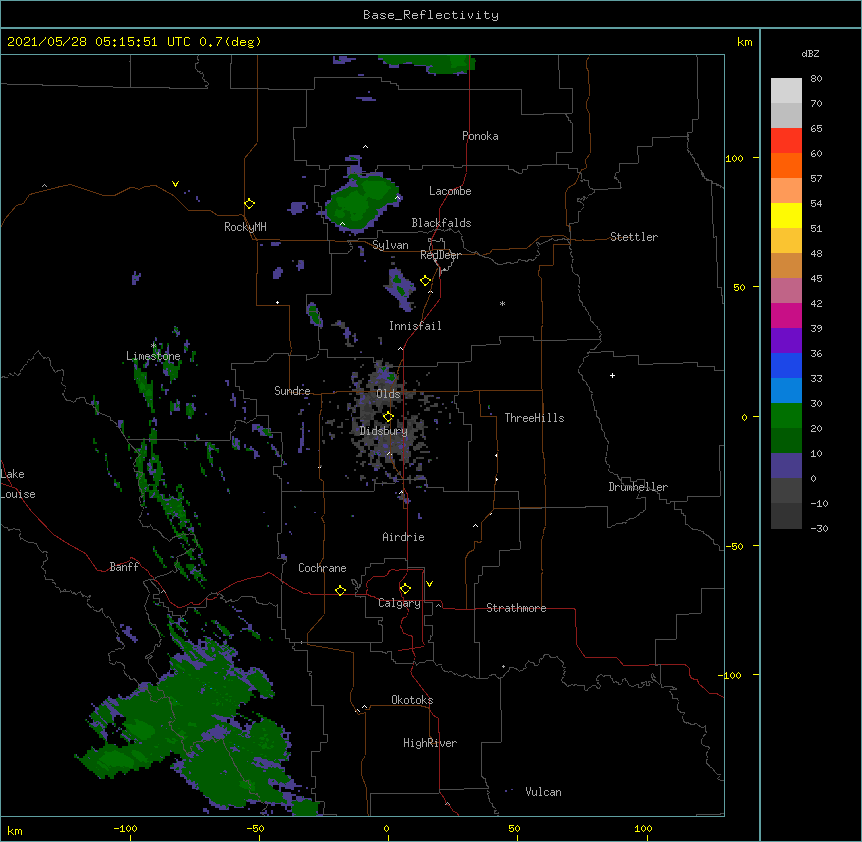This screenshot has width=862, height=842.
Task: Click the Strathmore label
Action: (x=516, y=608)
